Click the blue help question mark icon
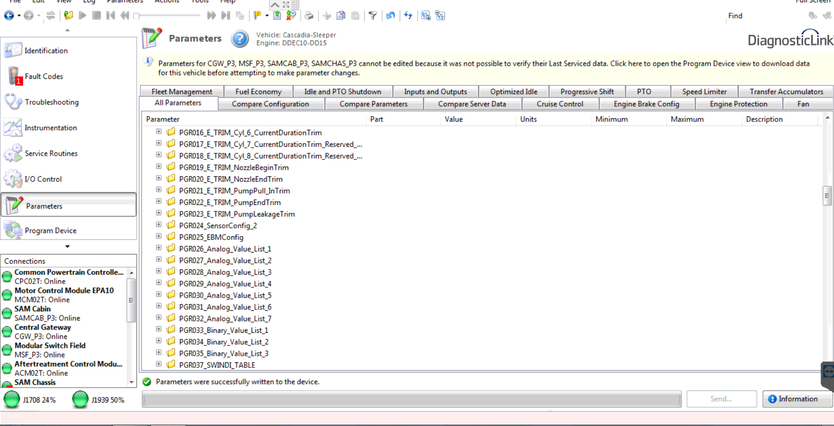Screen dimensions: 834x426 pyautogui.click(x=239, y=39)
